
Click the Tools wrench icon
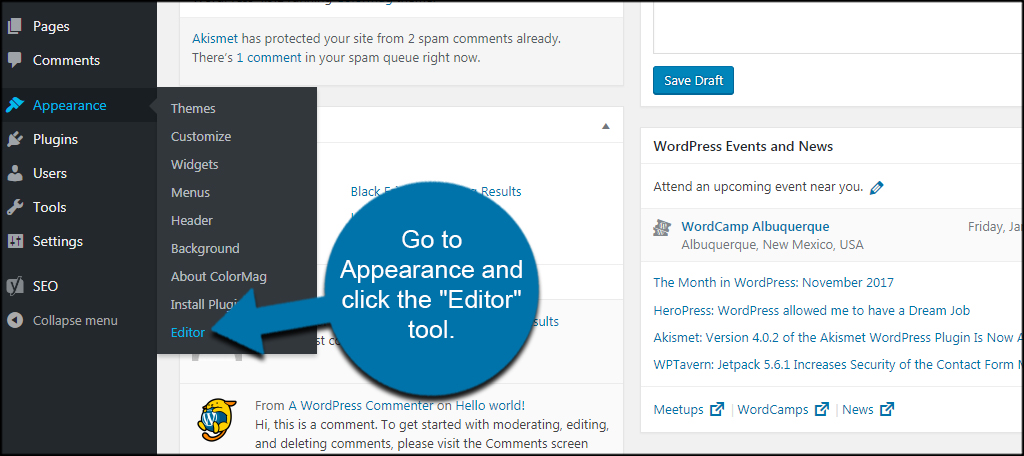14,207
